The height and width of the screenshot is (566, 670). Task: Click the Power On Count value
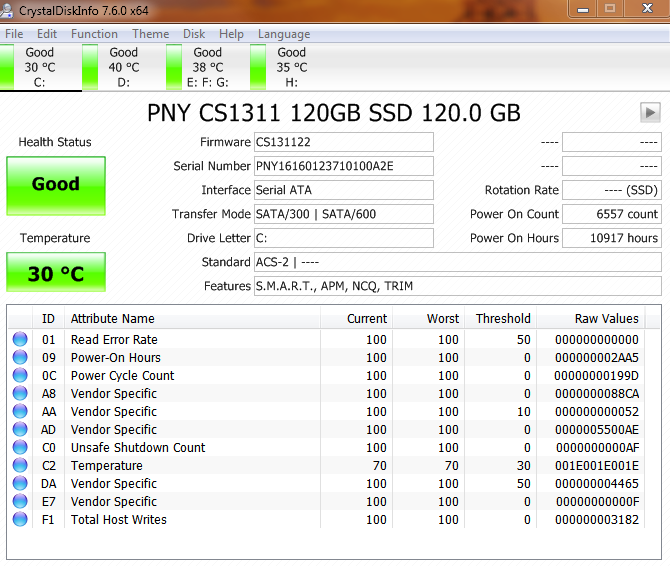point(612,214)
